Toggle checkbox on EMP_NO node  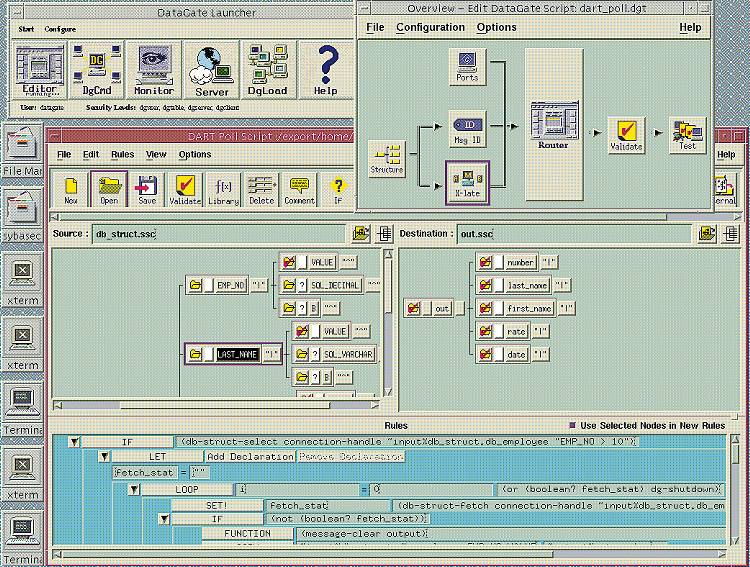point(209,286)
